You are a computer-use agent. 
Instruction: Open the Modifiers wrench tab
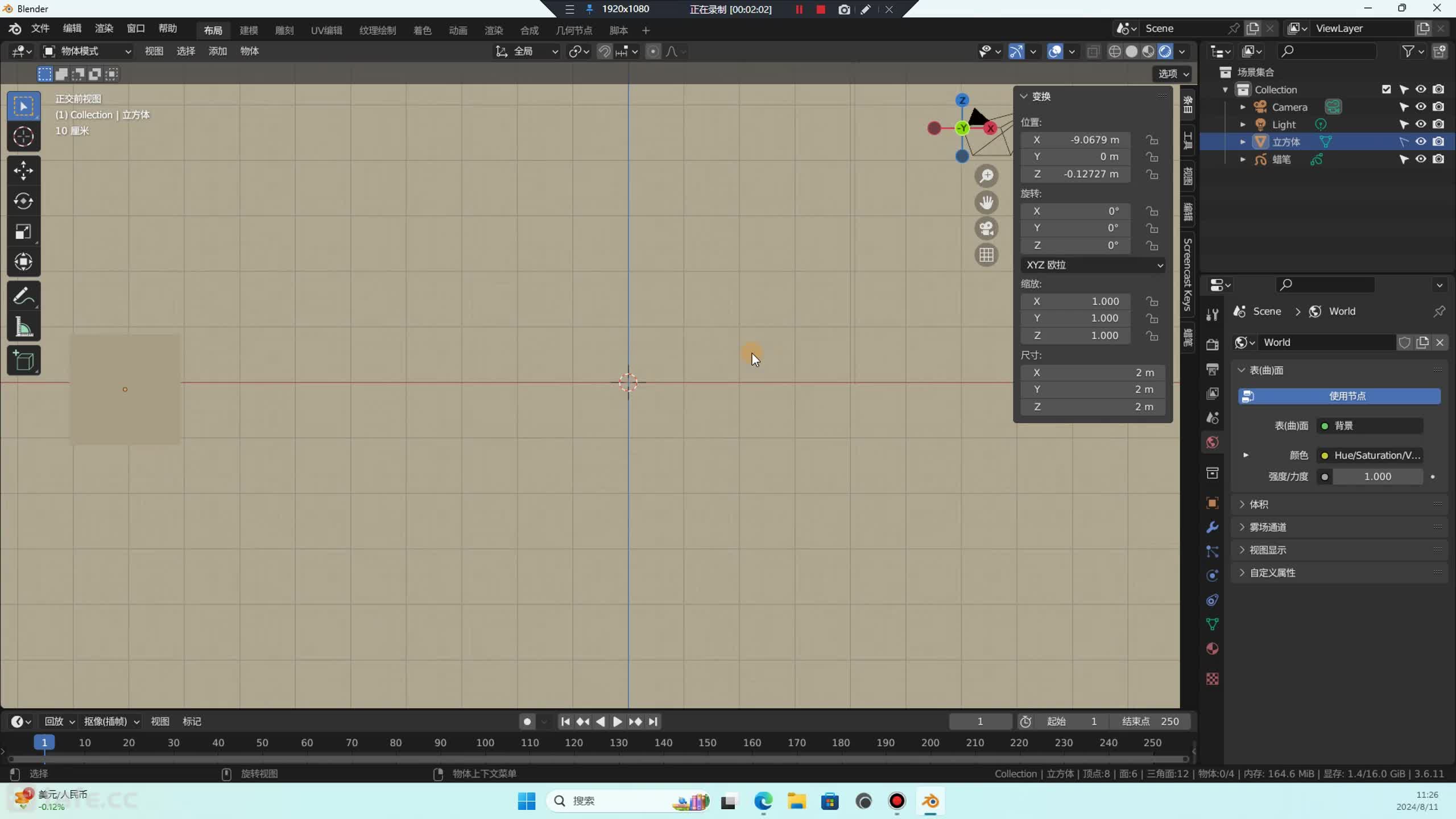pyautogui.click(x=1213, y=527)
